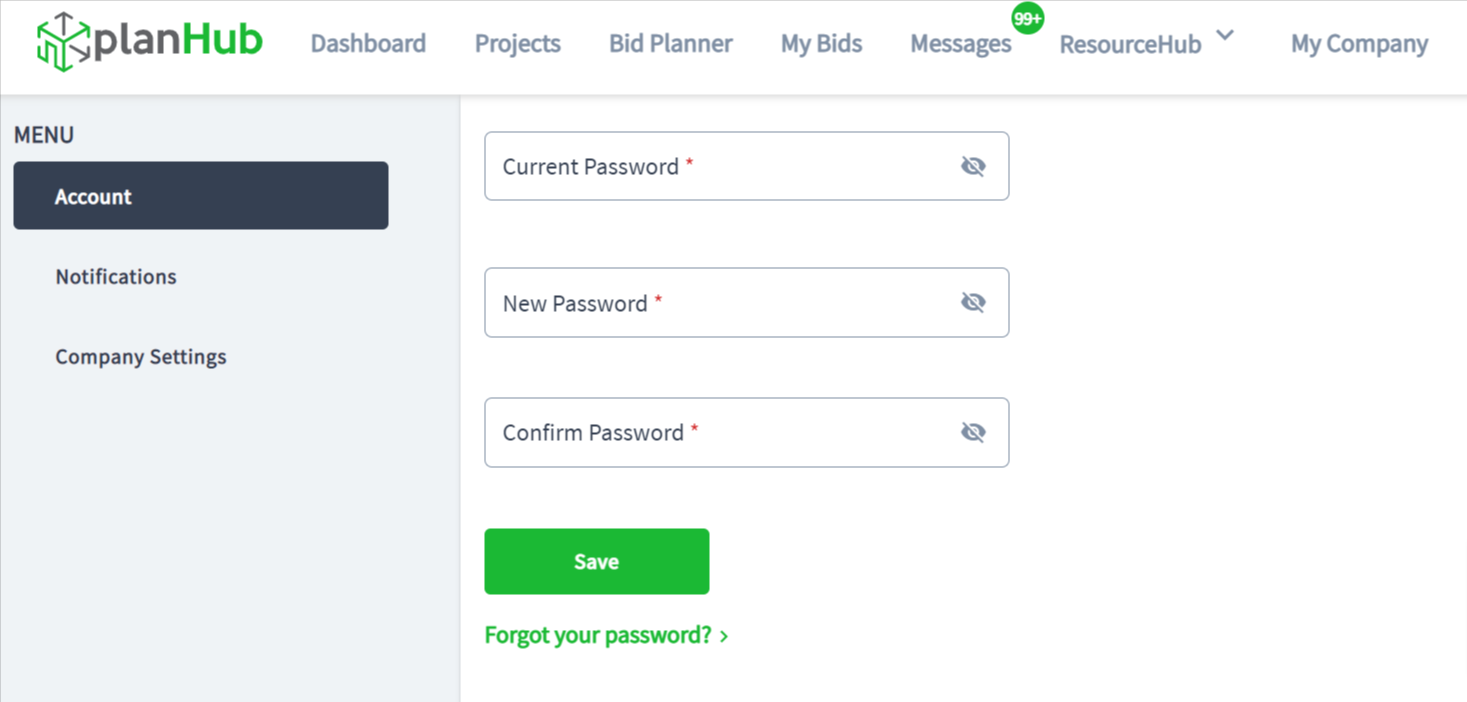The height and width of the screenshot is (702, 1467).
Task: Select Account in the sidebar menu
Action: pos(93,196)
